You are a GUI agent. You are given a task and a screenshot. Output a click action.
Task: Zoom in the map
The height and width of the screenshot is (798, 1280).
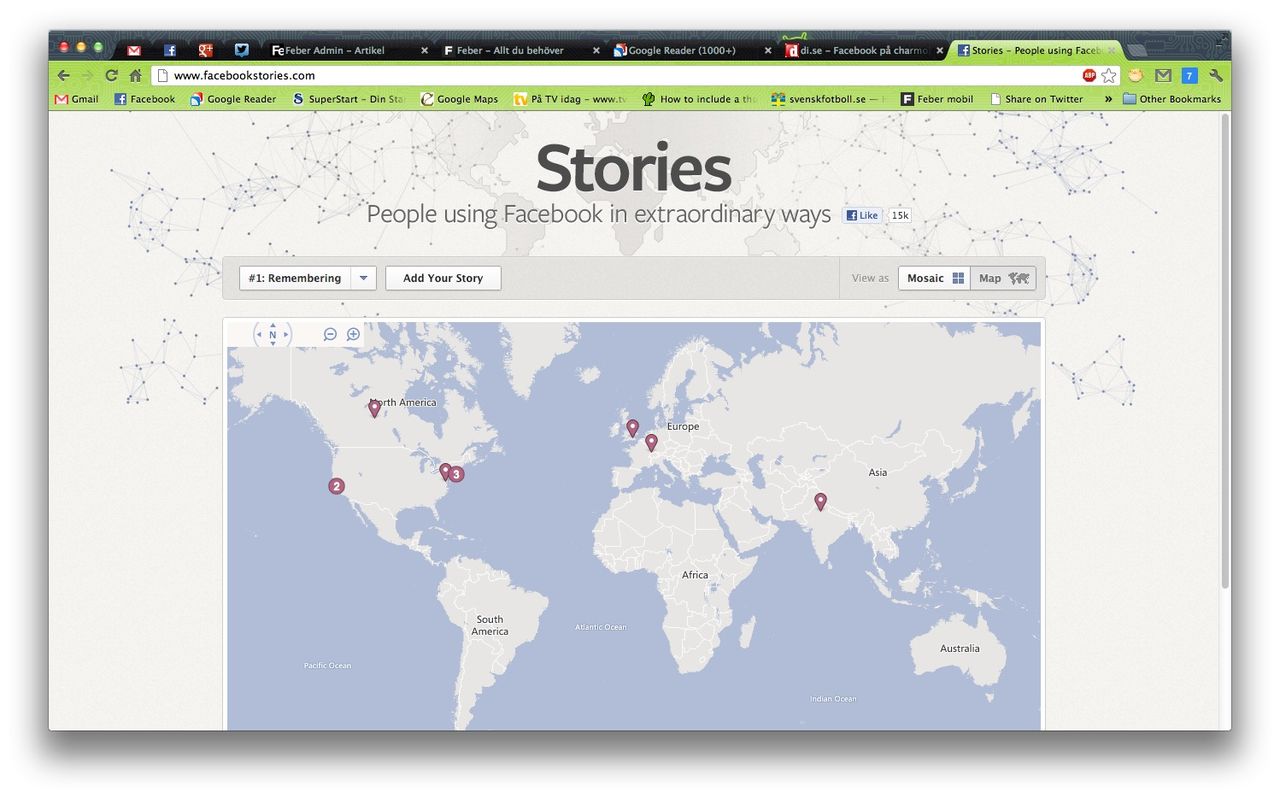coord(353,334)
